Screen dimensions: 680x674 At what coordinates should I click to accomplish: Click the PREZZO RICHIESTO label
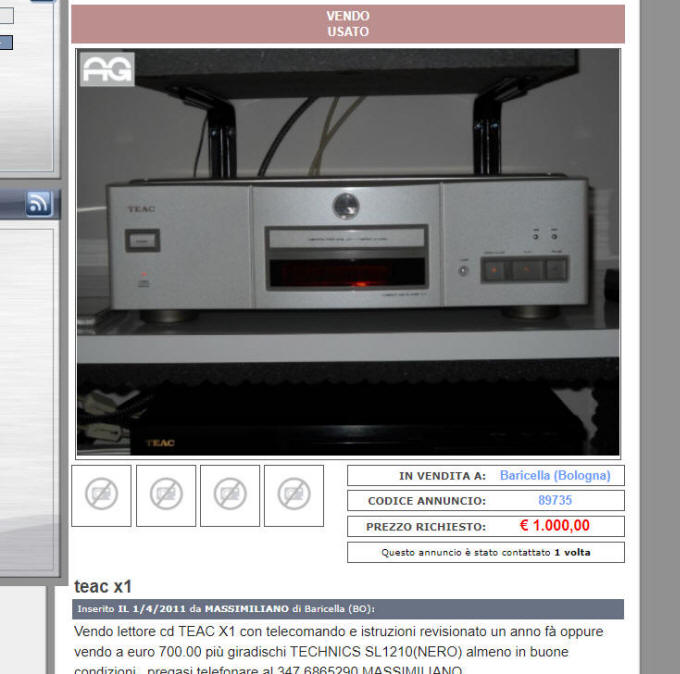[427, 527]
